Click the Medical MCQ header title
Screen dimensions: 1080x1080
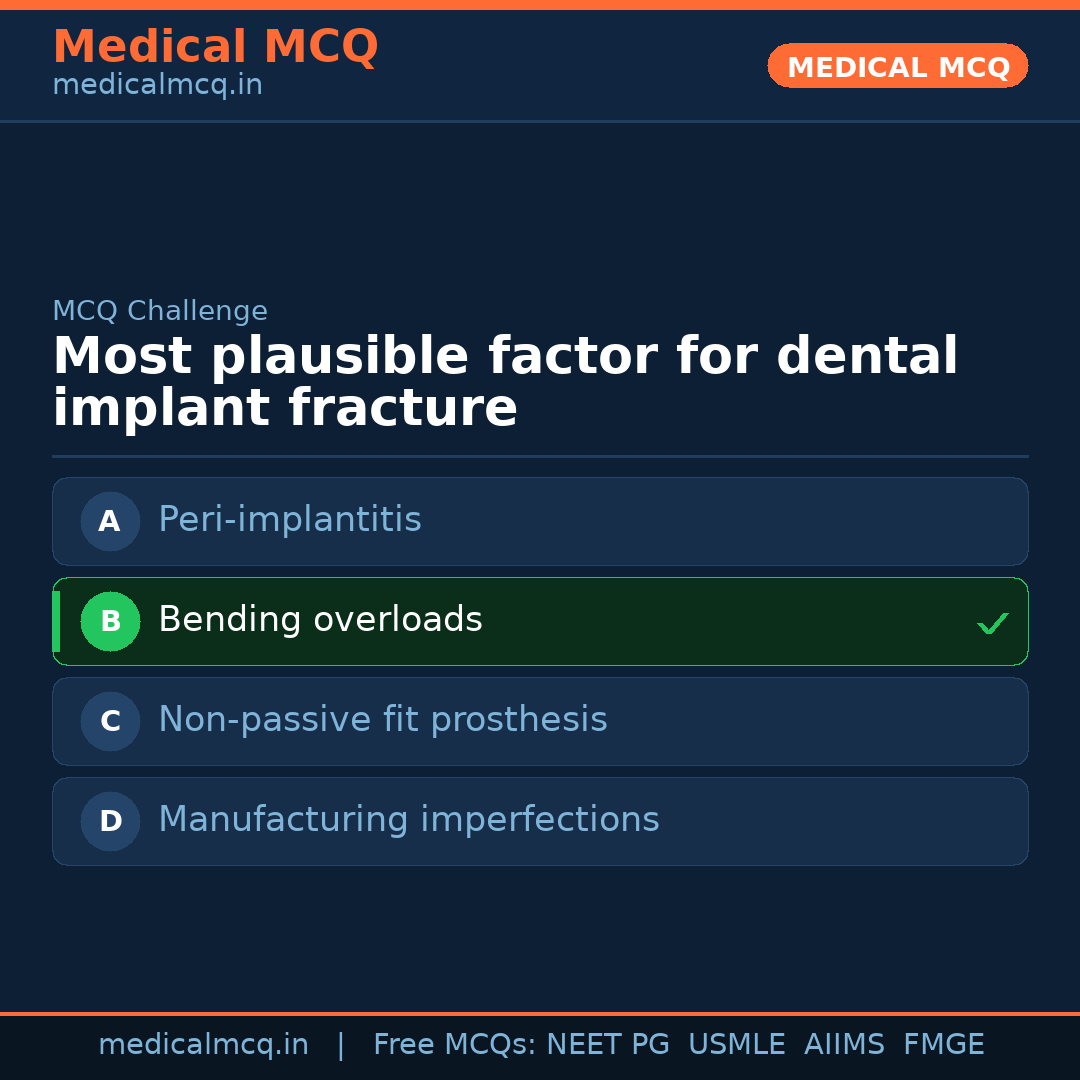coord(215,47)
